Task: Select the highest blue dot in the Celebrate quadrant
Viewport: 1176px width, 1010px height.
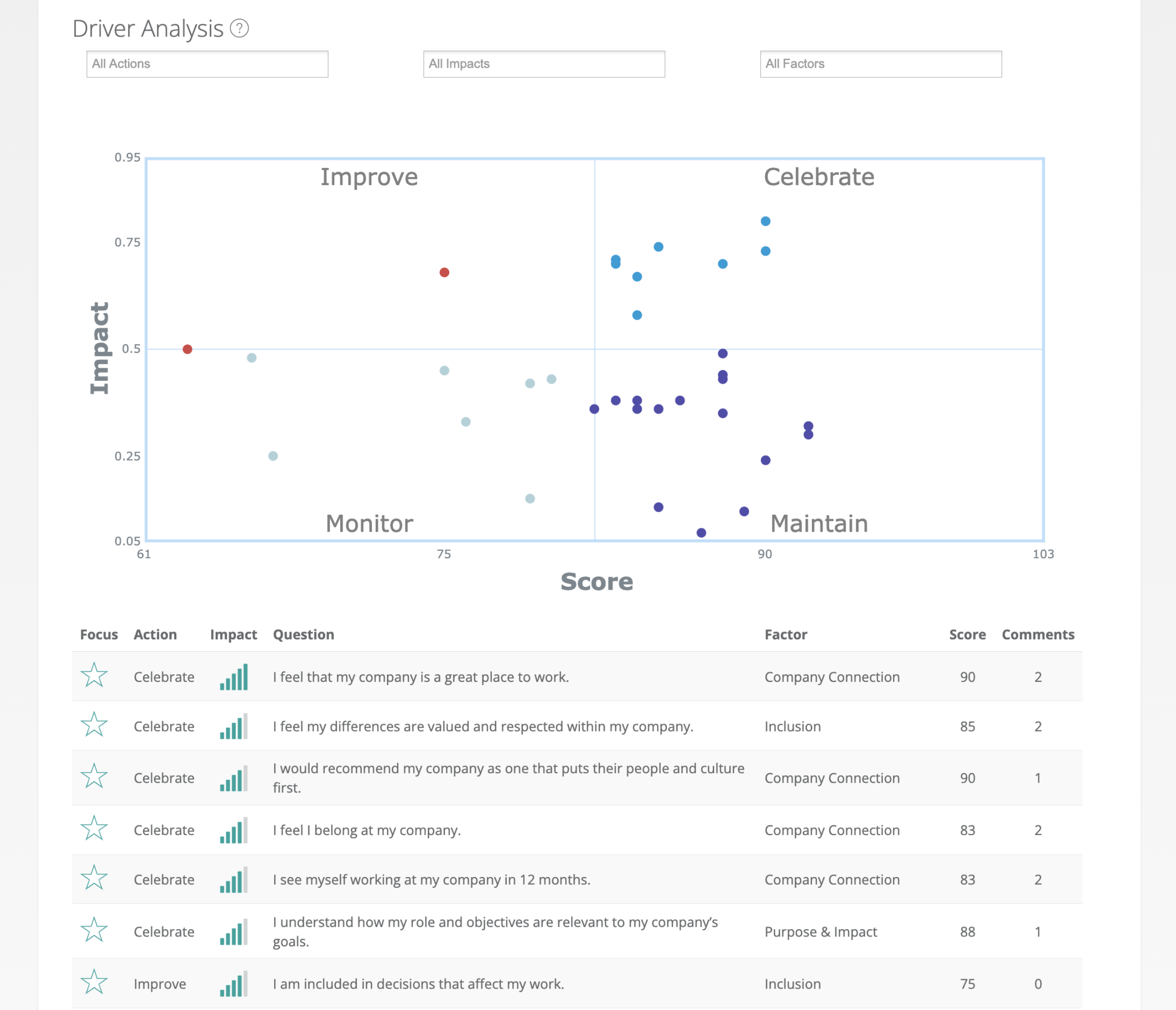Action: pos(766,222)
